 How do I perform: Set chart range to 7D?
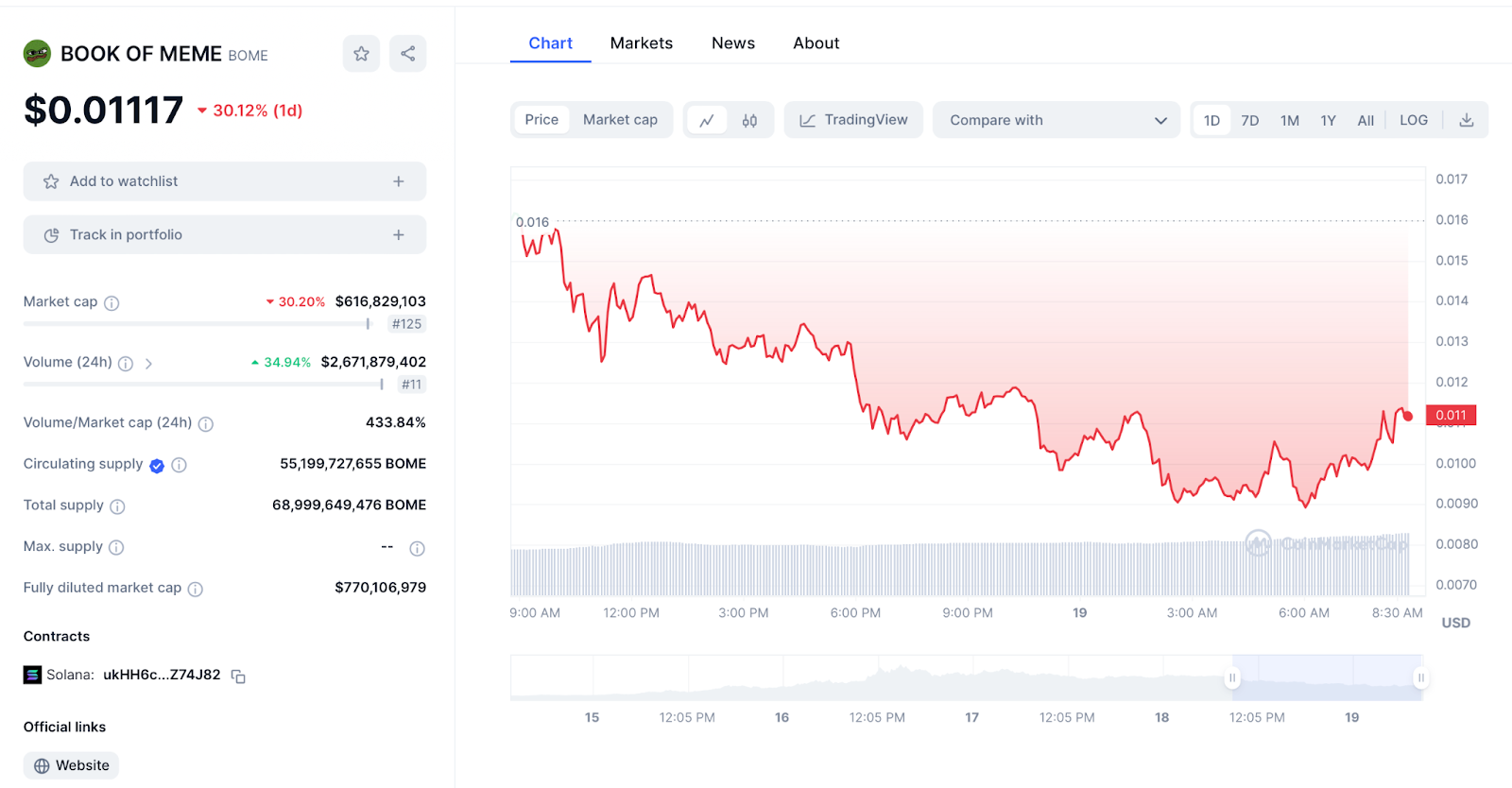point(1250,120)
